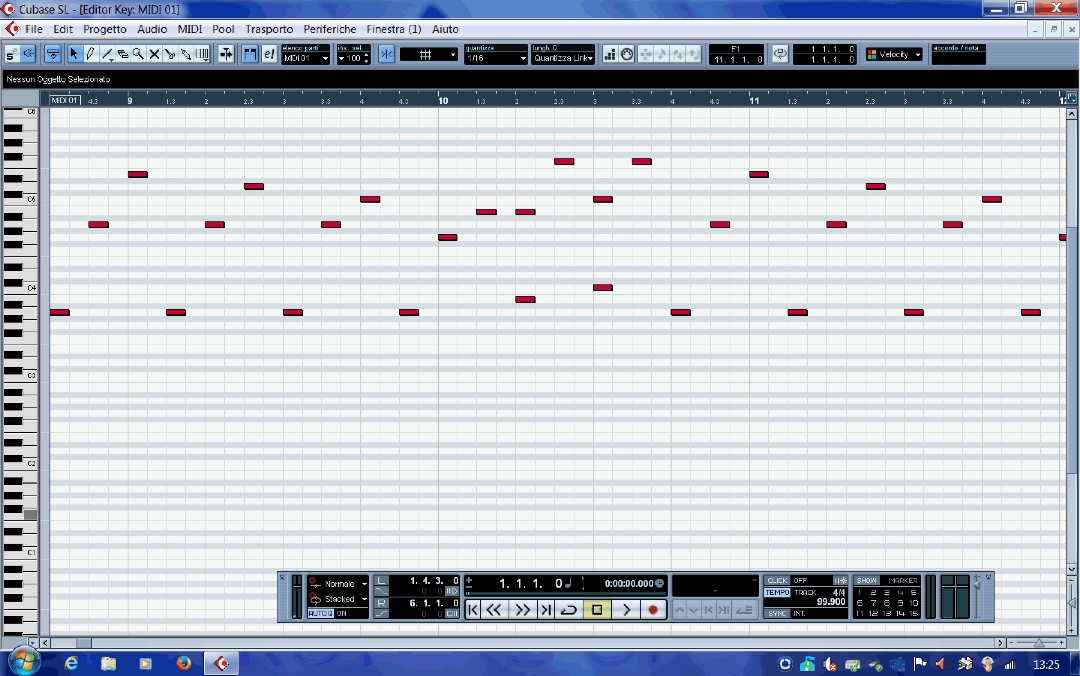Open the Stacked cycle record mode dropdown
1080x676 pixels.
point(338,599)
